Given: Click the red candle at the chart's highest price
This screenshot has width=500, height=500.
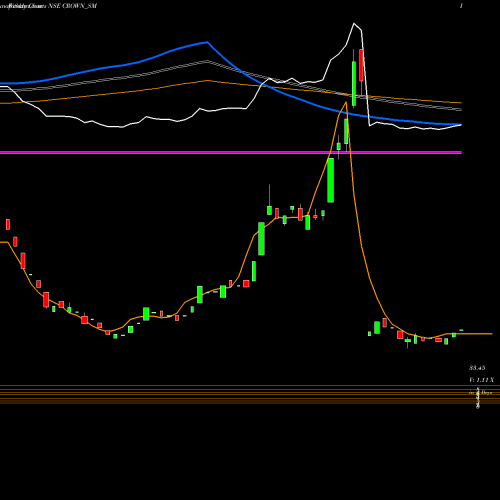Looking at the screenshot, I should click(361, 65).
